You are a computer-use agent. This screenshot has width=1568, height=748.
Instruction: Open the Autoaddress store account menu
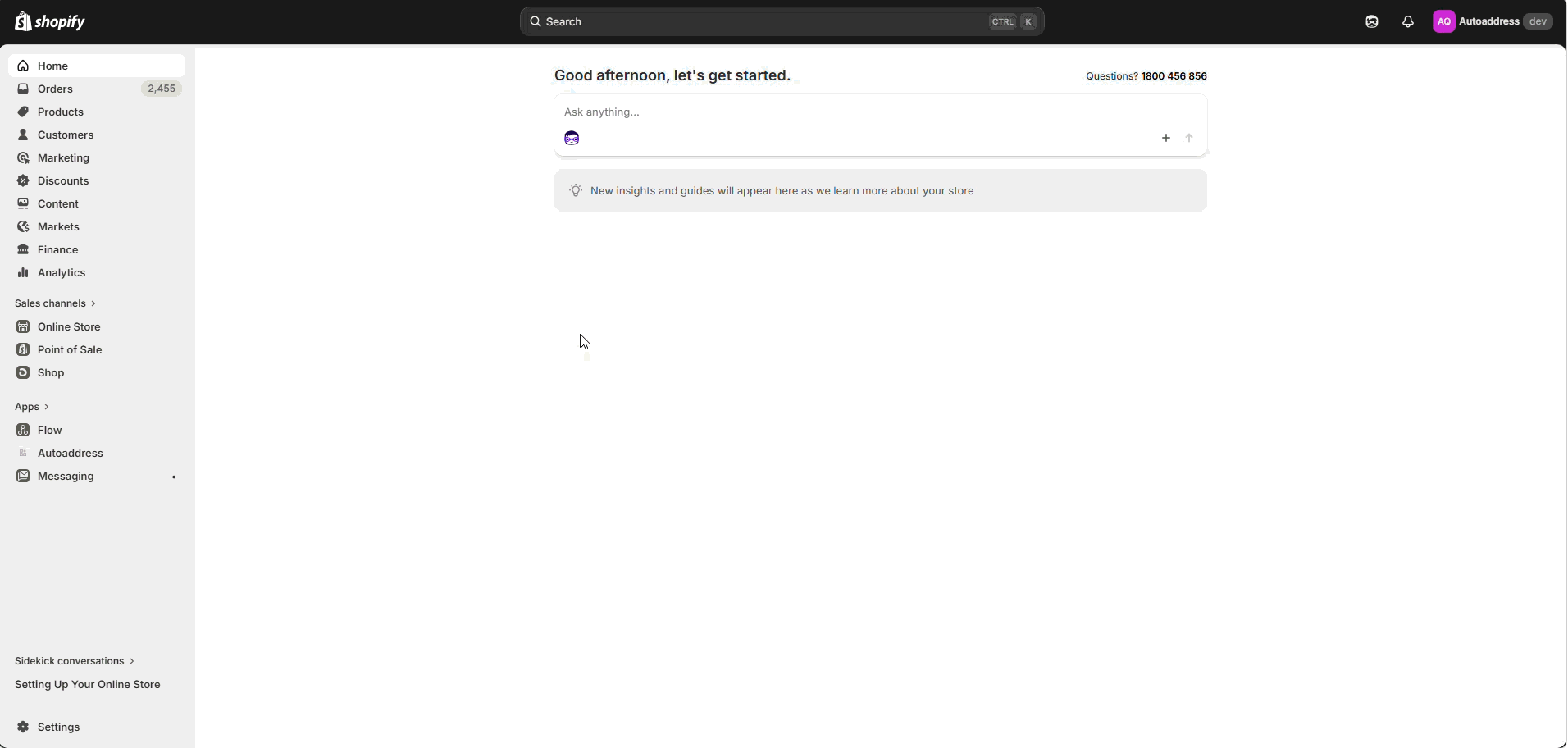(x=1489, y=22)
